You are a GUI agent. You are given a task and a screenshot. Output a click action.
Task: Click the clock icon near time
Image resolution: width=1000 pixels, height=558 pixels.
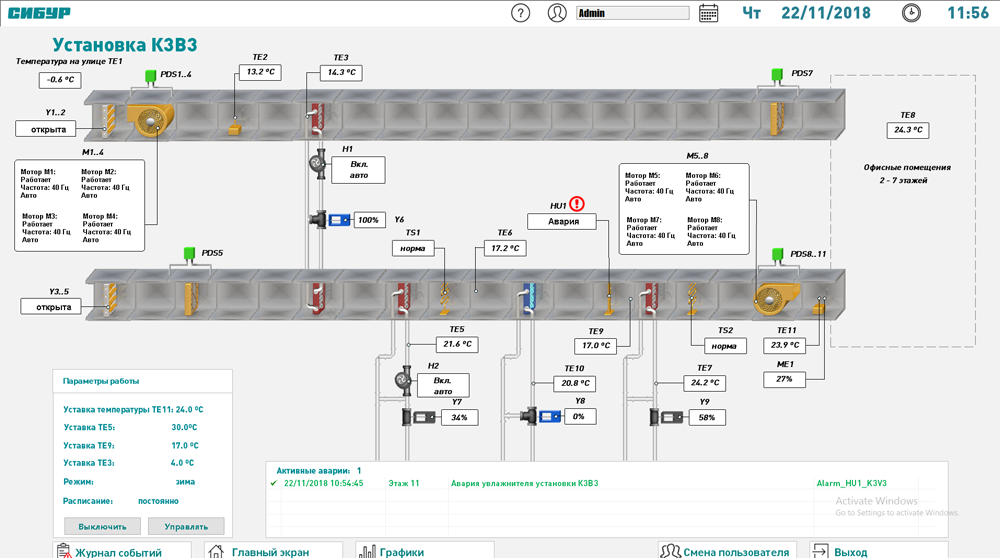[911, 13]
